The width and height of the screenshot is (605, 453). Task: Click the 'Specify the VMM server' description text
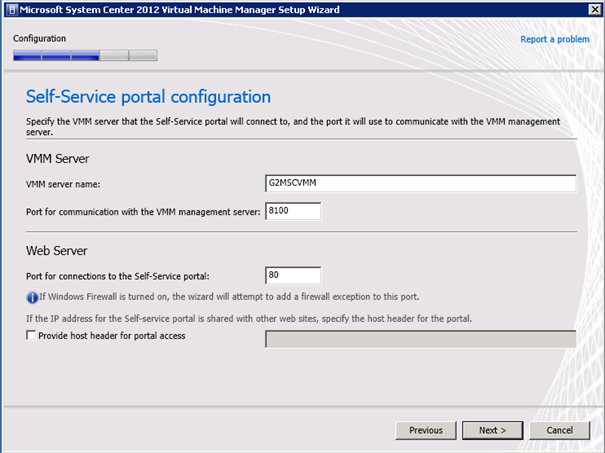293,127
